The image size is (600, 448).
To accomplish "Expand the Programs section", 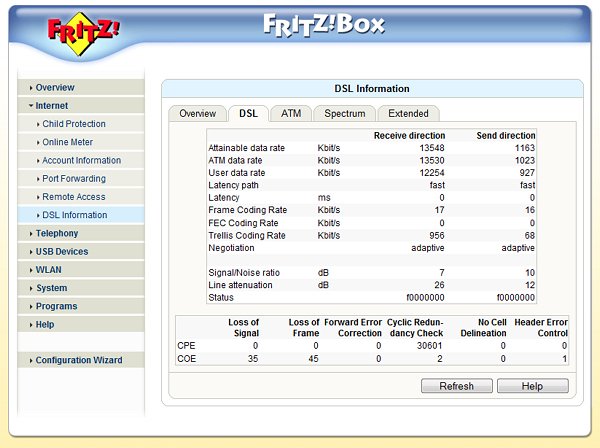I will [55, 306].
